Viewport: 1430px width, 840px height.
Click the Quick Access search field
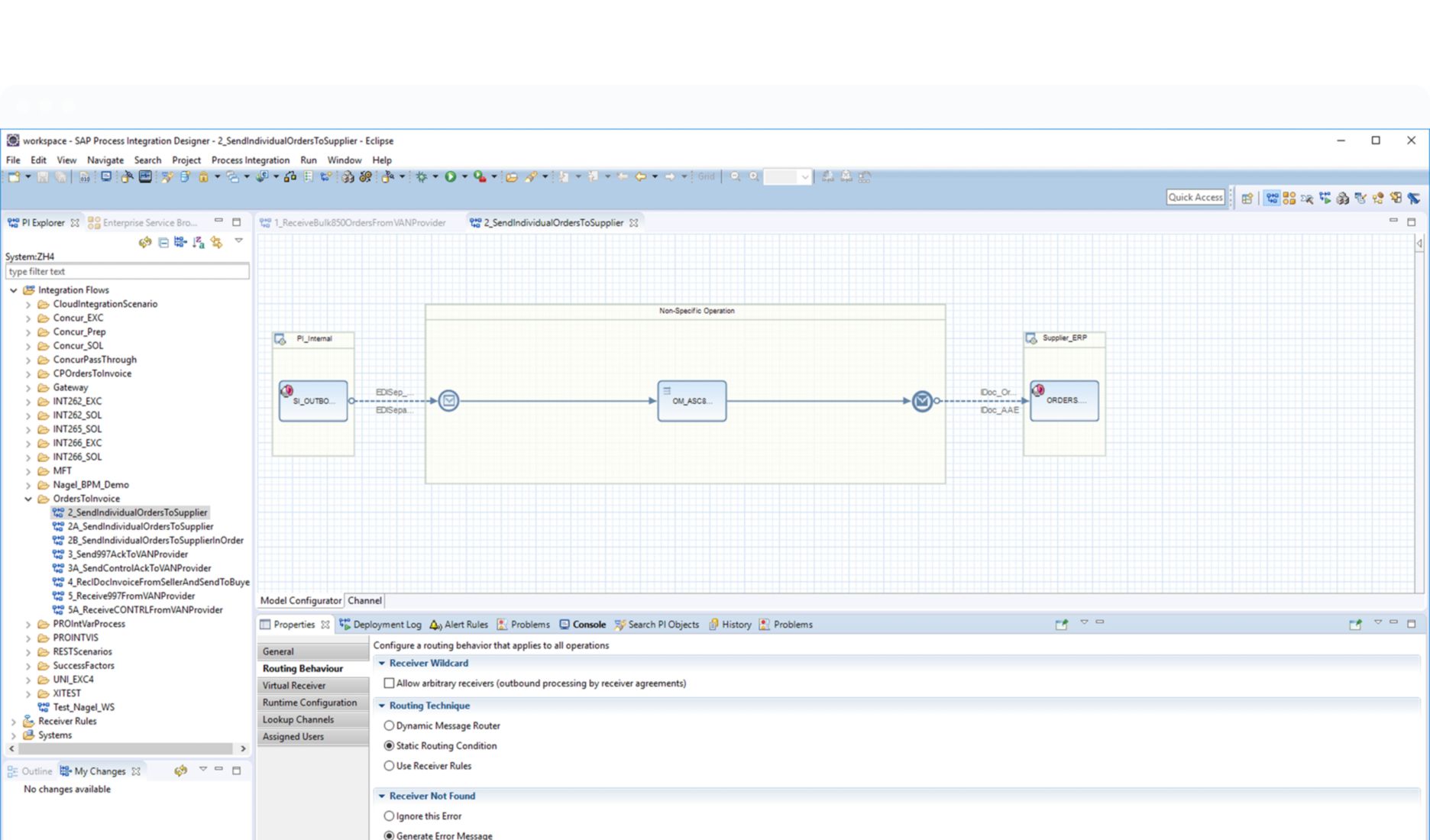1195,197
